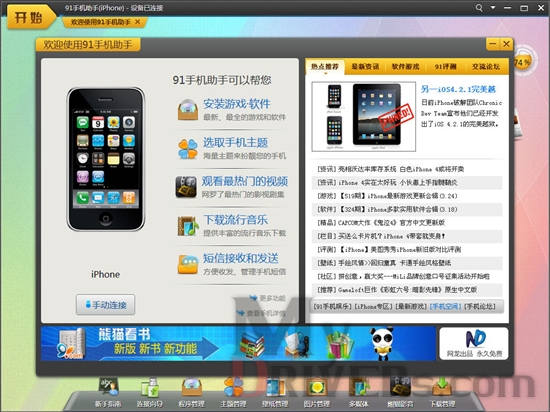Open 新手指南 in the bottom dock
This screenshot has height=412, width=550.
[x=108, y=393]
